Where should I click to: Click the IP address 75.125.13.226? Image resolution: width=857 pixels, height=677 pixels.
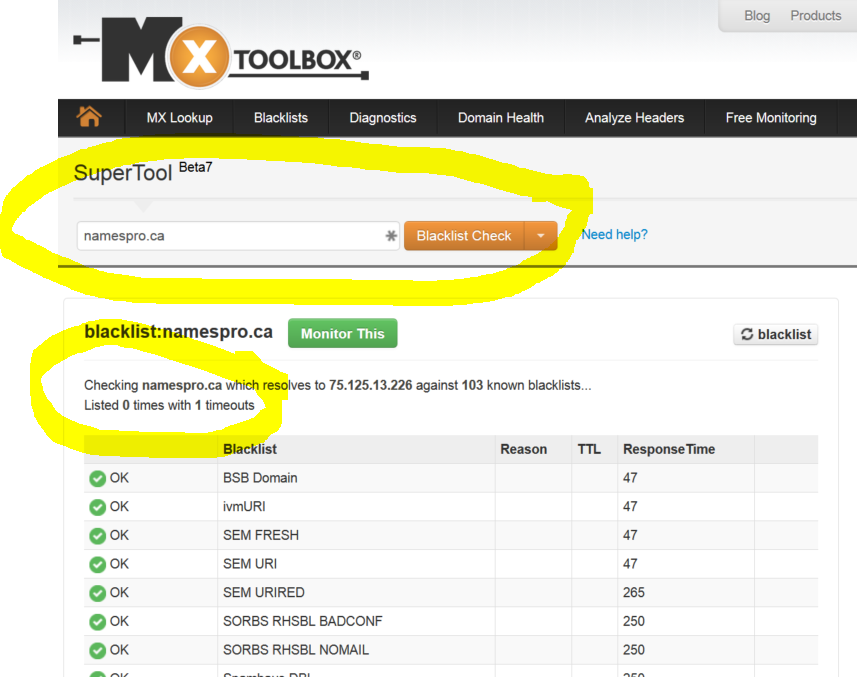371,385
